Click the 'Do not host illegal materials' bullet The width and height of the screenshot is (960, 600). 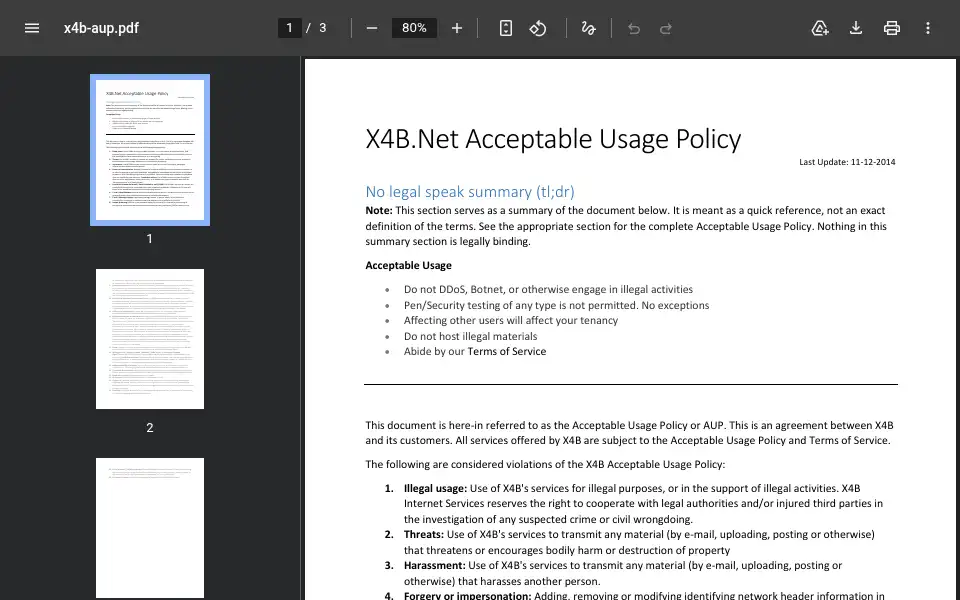click(x=470, y=336)
